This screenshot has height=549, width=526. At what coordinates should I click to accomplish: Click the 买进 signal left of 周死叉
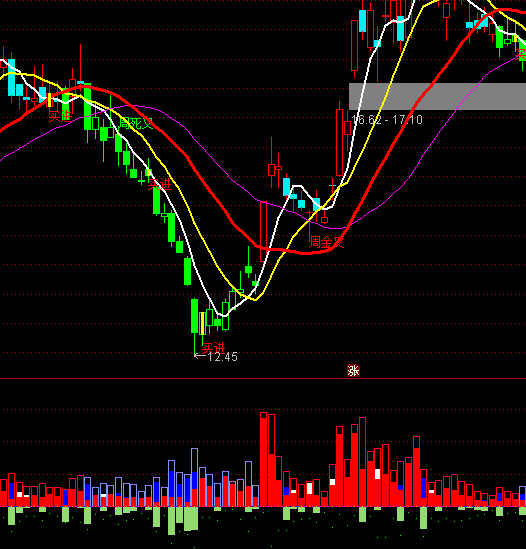tap(60, 116)
